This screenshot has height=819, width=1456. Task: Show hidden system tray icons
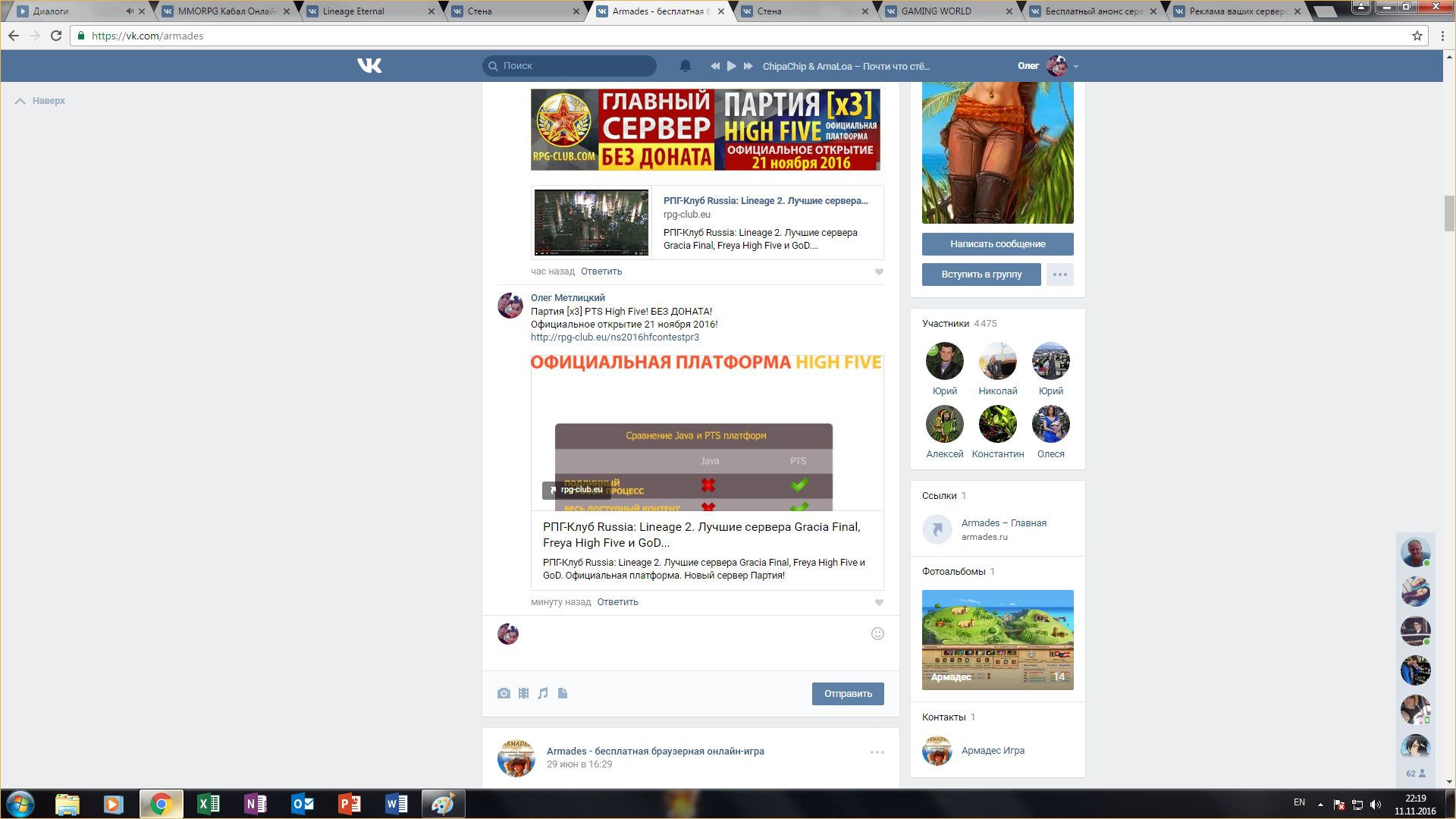pyautogui.click(x=1320, y=805)
